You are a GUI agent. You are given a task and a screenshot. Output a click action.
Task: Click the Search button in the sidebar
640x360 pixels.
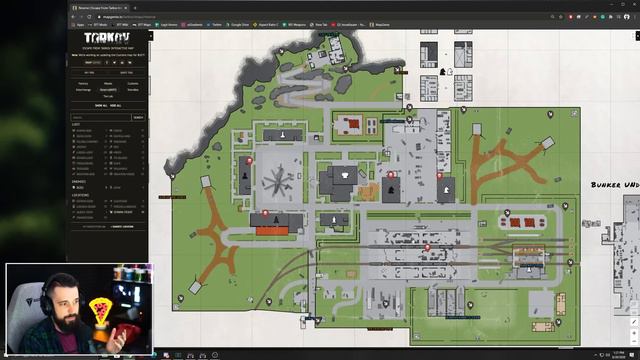[138, 118]
